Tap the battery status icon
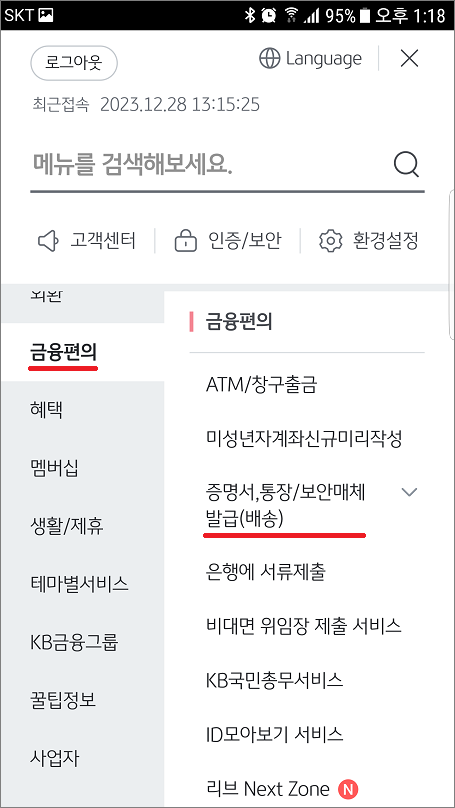The image size is (455, 808). point(365,15)
